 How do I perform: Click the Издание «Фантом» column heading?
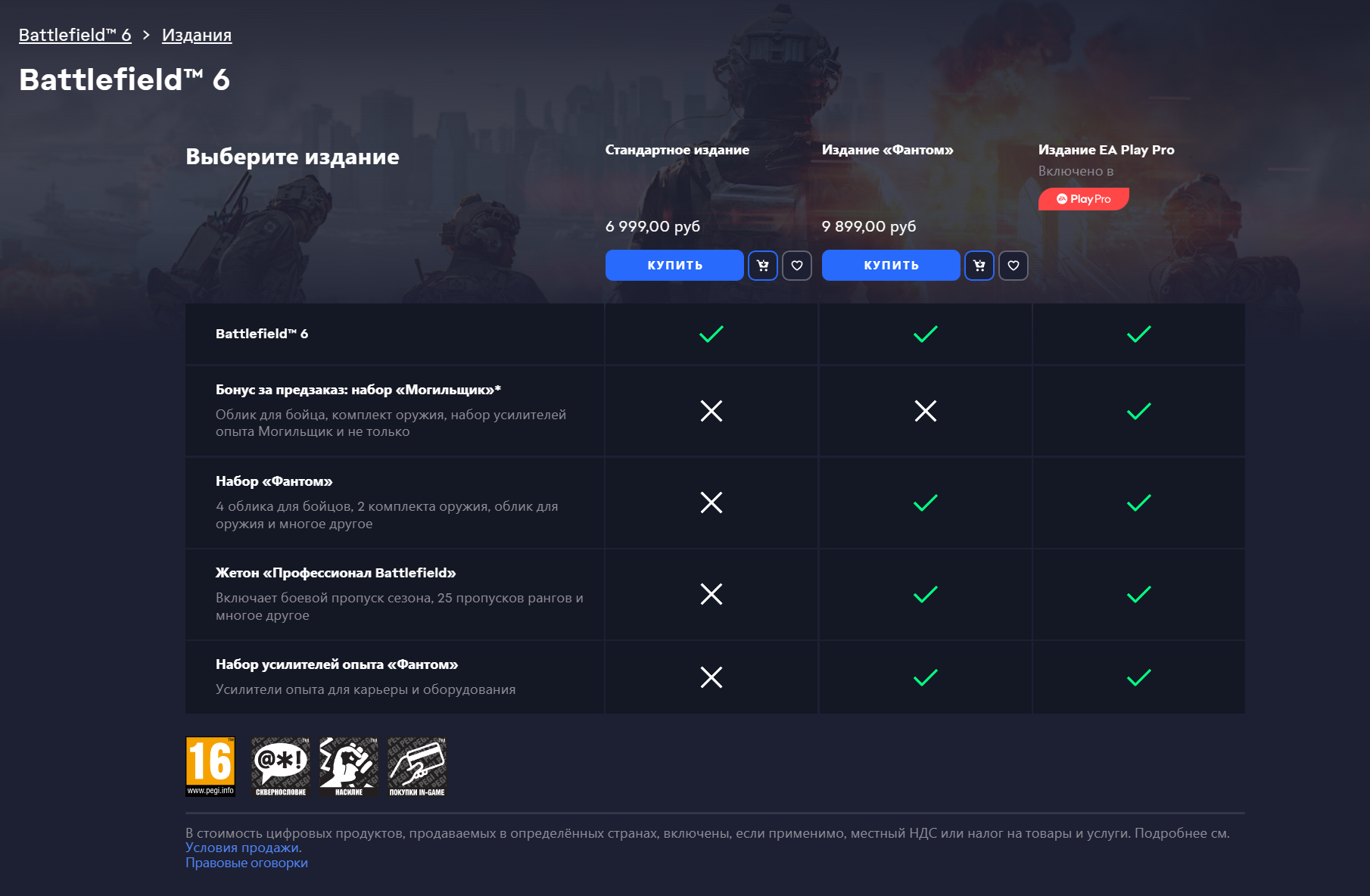point(888,150)
